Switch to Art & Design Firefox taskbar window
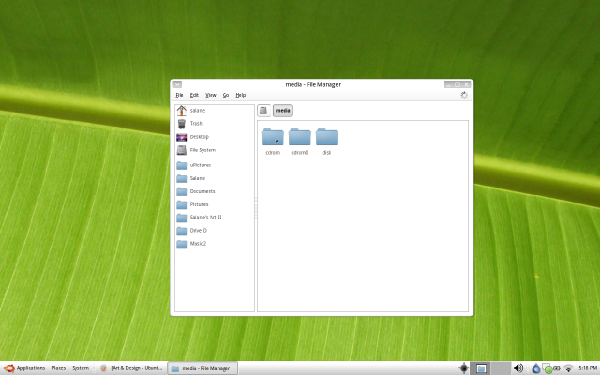 coord(131,368)
